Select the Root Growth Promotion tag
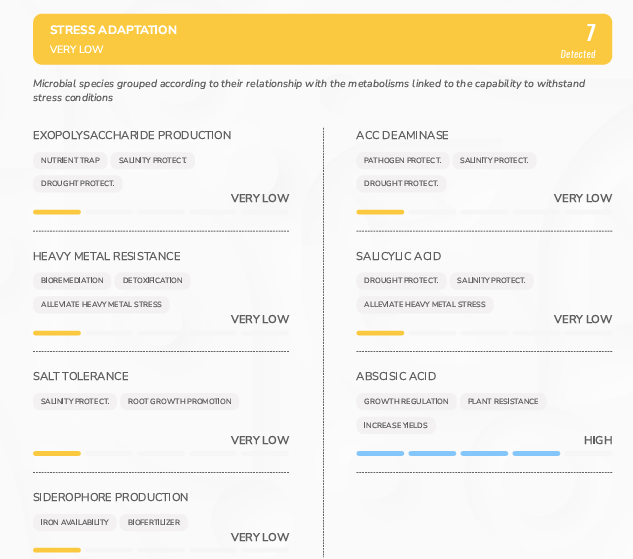 (x=179, y=402)
